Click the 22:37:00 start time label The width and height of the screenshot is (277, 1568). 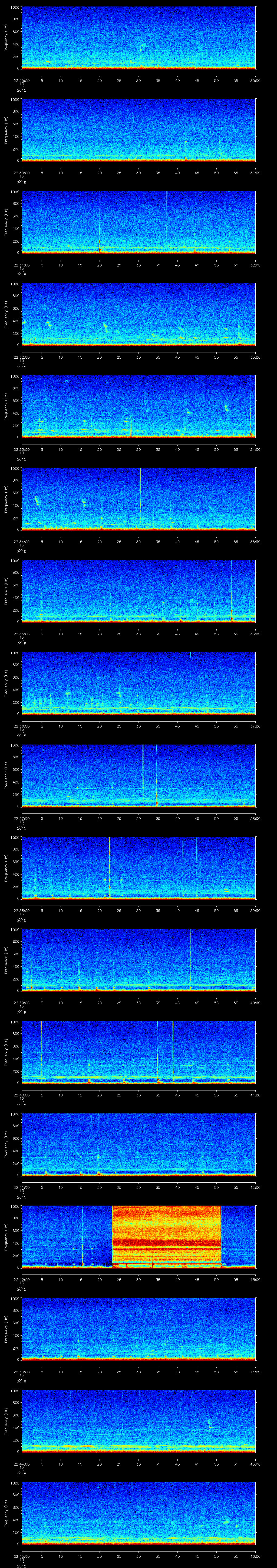tap(21, 818)
